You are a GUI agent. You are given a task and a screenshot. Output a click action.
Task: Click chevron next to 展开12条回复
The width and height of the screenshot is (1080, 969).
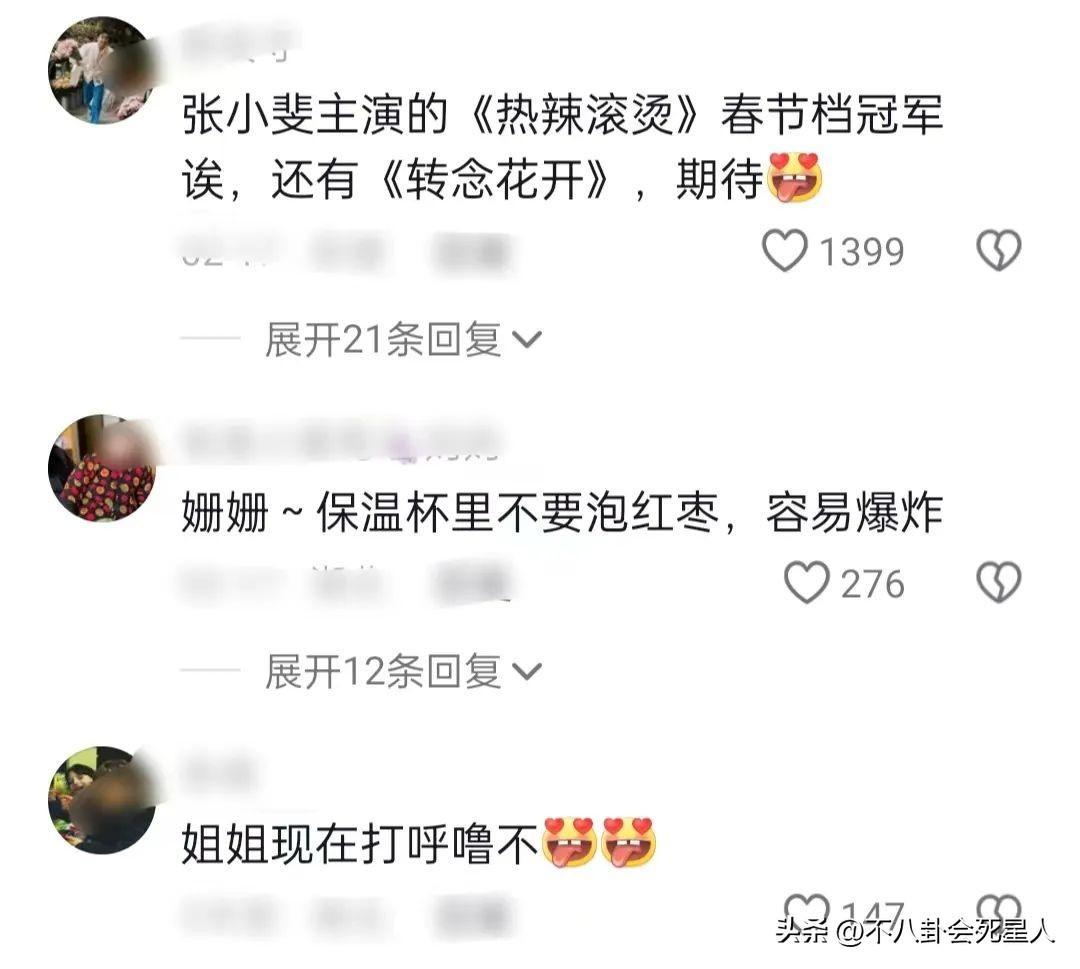point(528,672)
